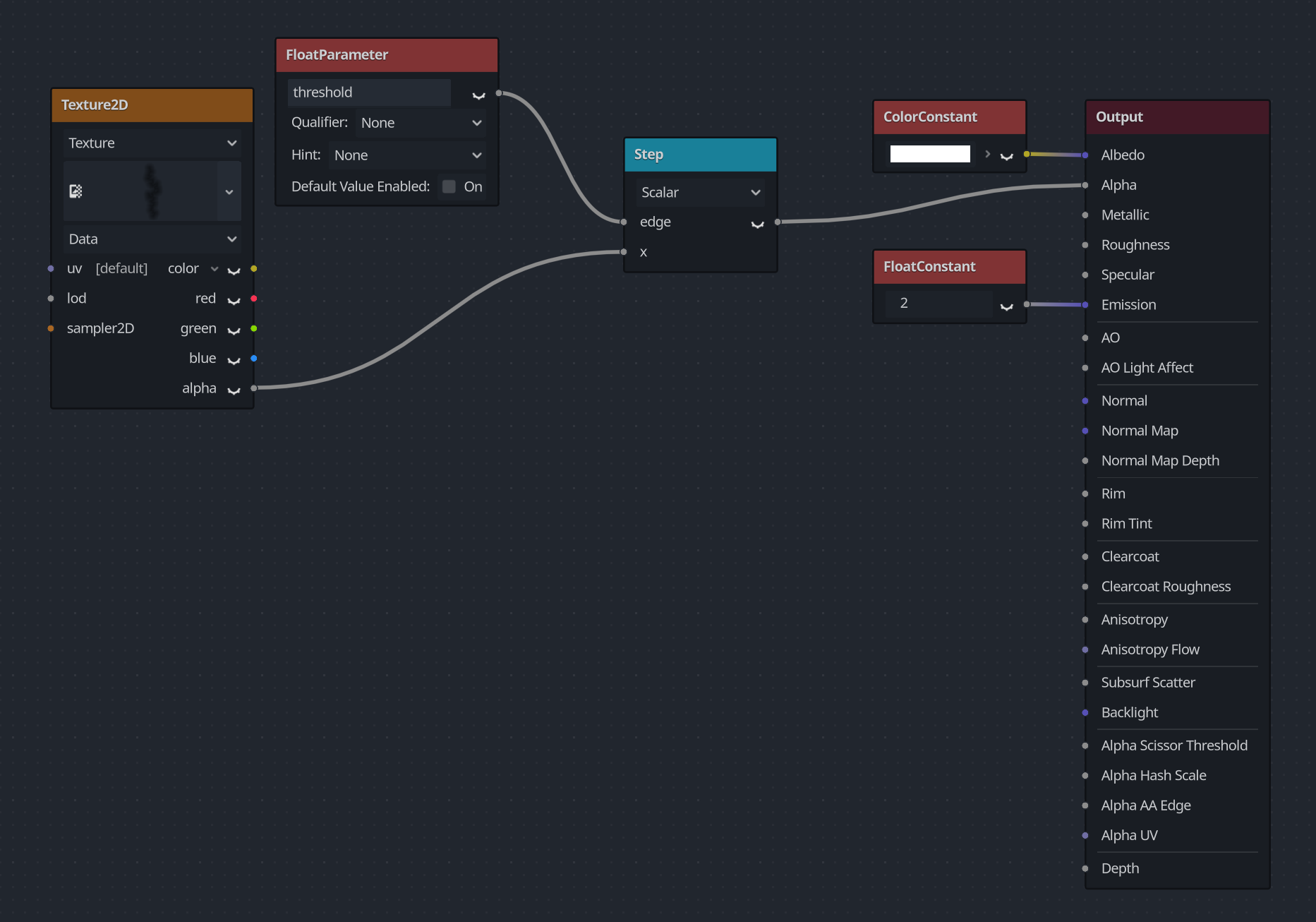This screenshot has width=1316, height=922.
Task: Click the Roughness input port
Action: click(1085, 245)
